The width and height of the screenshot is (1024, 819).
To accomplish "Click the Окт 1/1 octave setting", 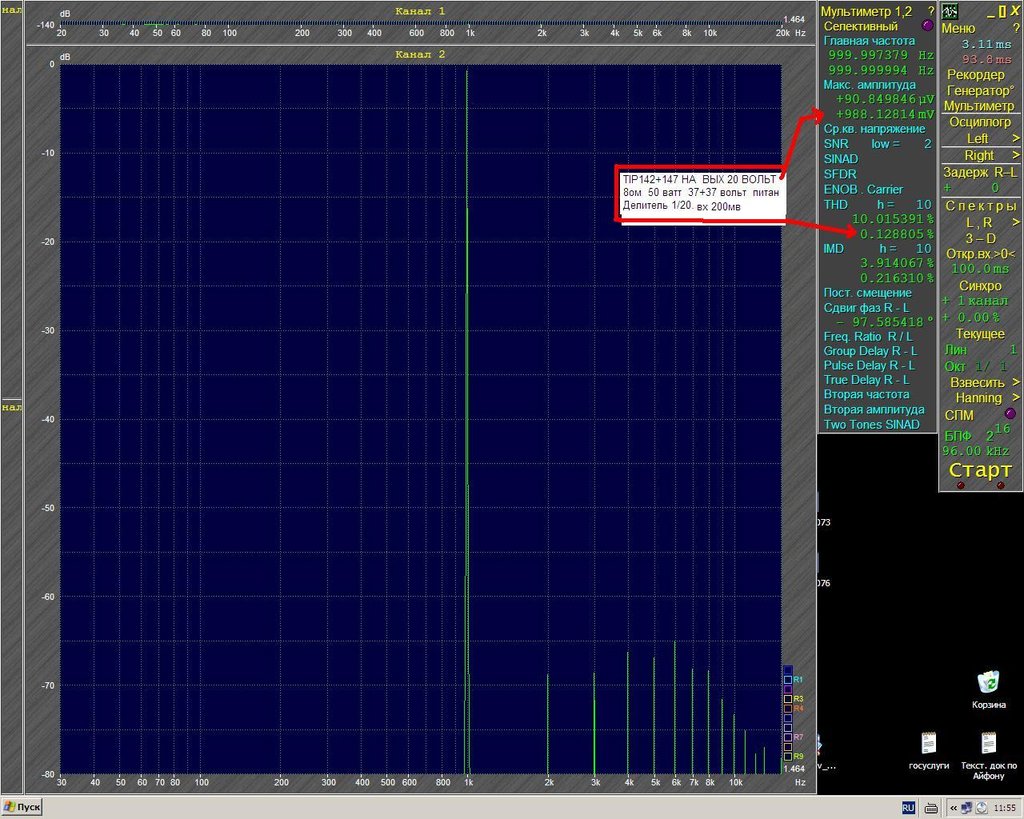I will tap(976, 366).
